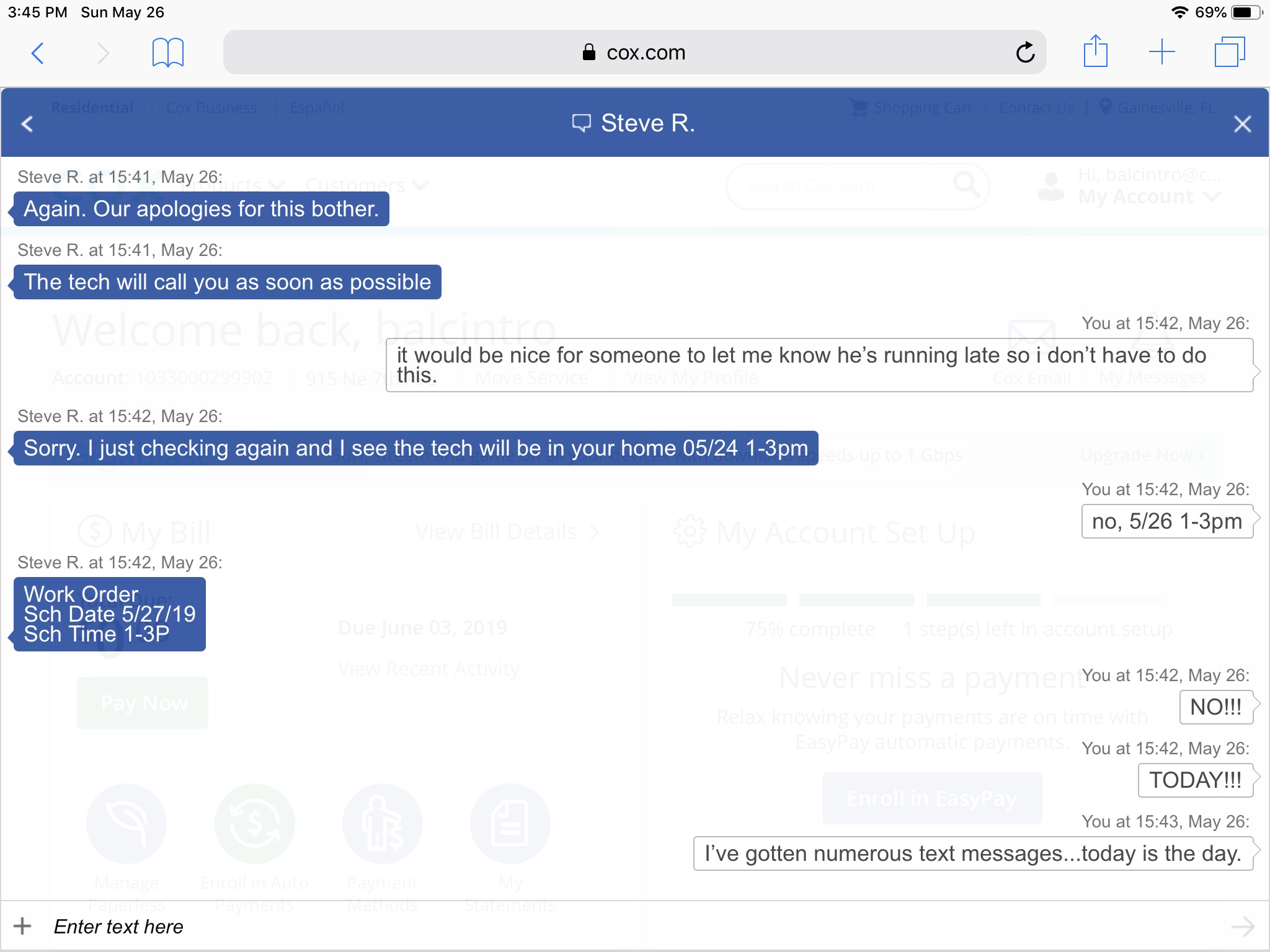The width and height of the screenshot is (1270, 952).
Task: Tap the 'Our apologies for this bother' bubble
Action: click(201, 209)
